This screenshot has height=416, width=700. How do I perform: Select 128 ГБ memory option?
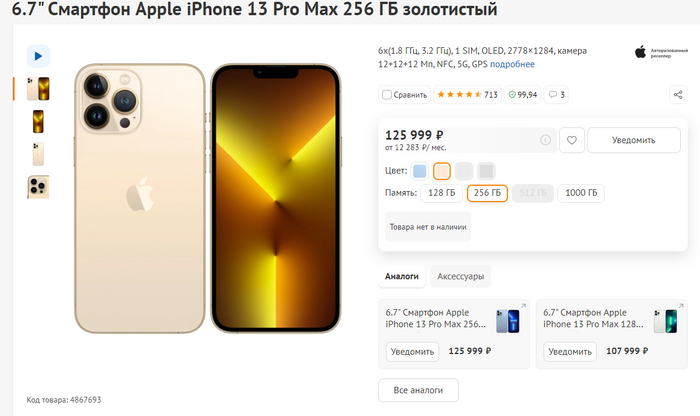pyautogui.click(x=442, y=193)
